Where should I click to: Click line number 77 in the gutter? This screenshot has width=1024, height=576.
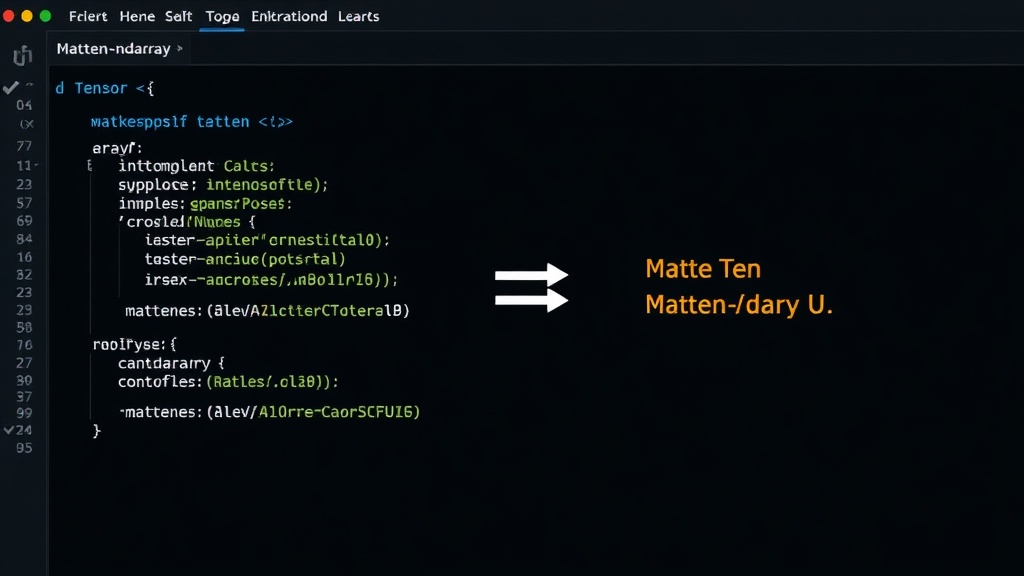pos(24,146)
